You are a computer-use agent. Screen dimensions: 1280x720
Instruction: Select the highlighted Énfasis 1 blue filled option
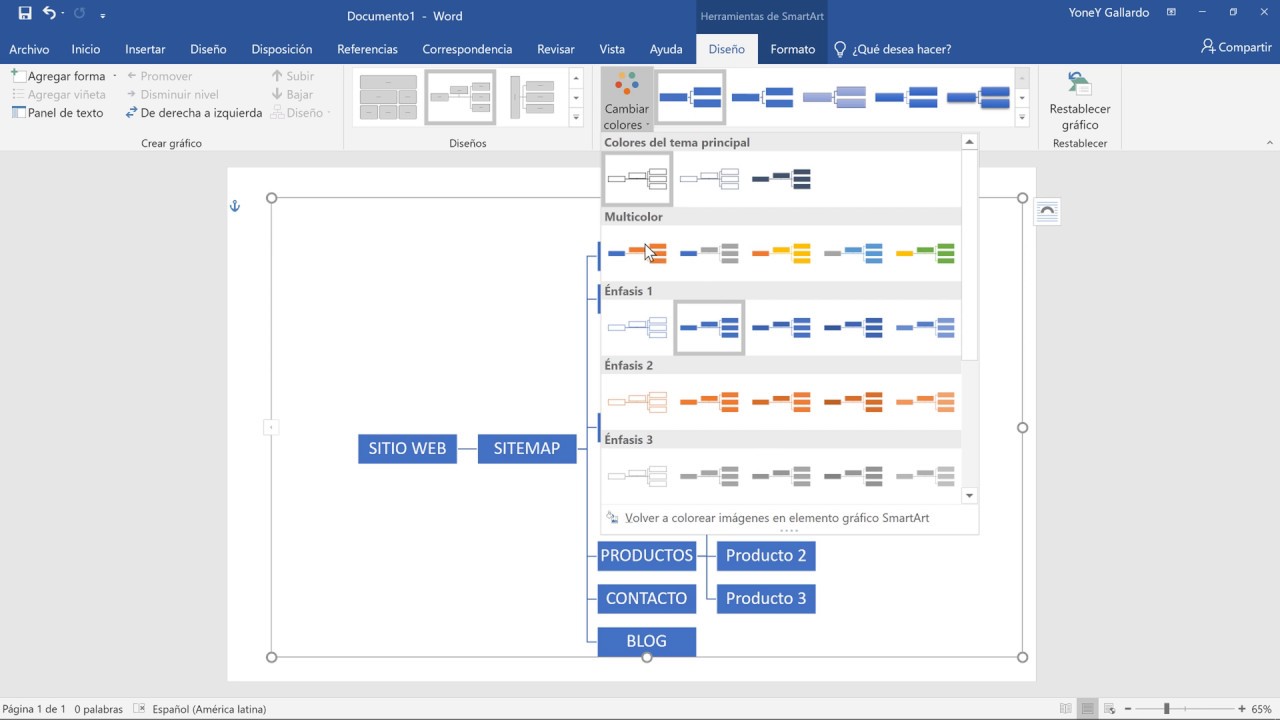point(709,327)
